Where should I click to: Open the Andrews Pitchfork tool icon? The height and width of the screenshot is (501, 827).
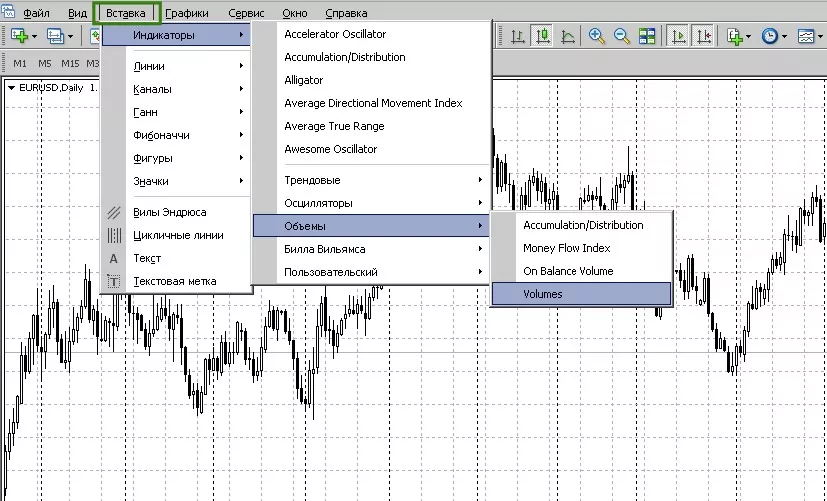pyautogui.click(x=114, y=213)
